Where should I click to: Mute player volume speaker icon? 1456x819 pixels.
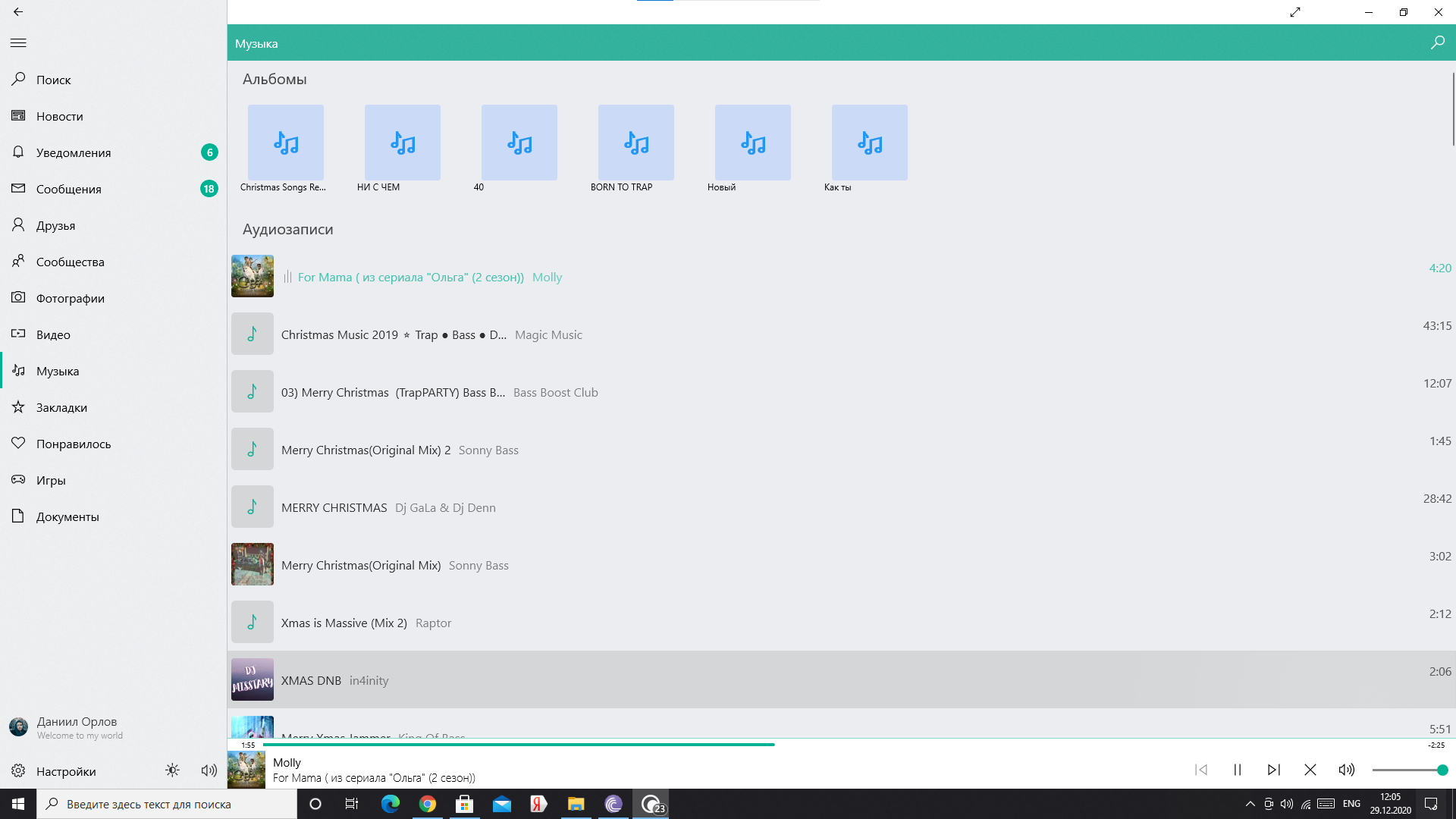[1346, 770]
